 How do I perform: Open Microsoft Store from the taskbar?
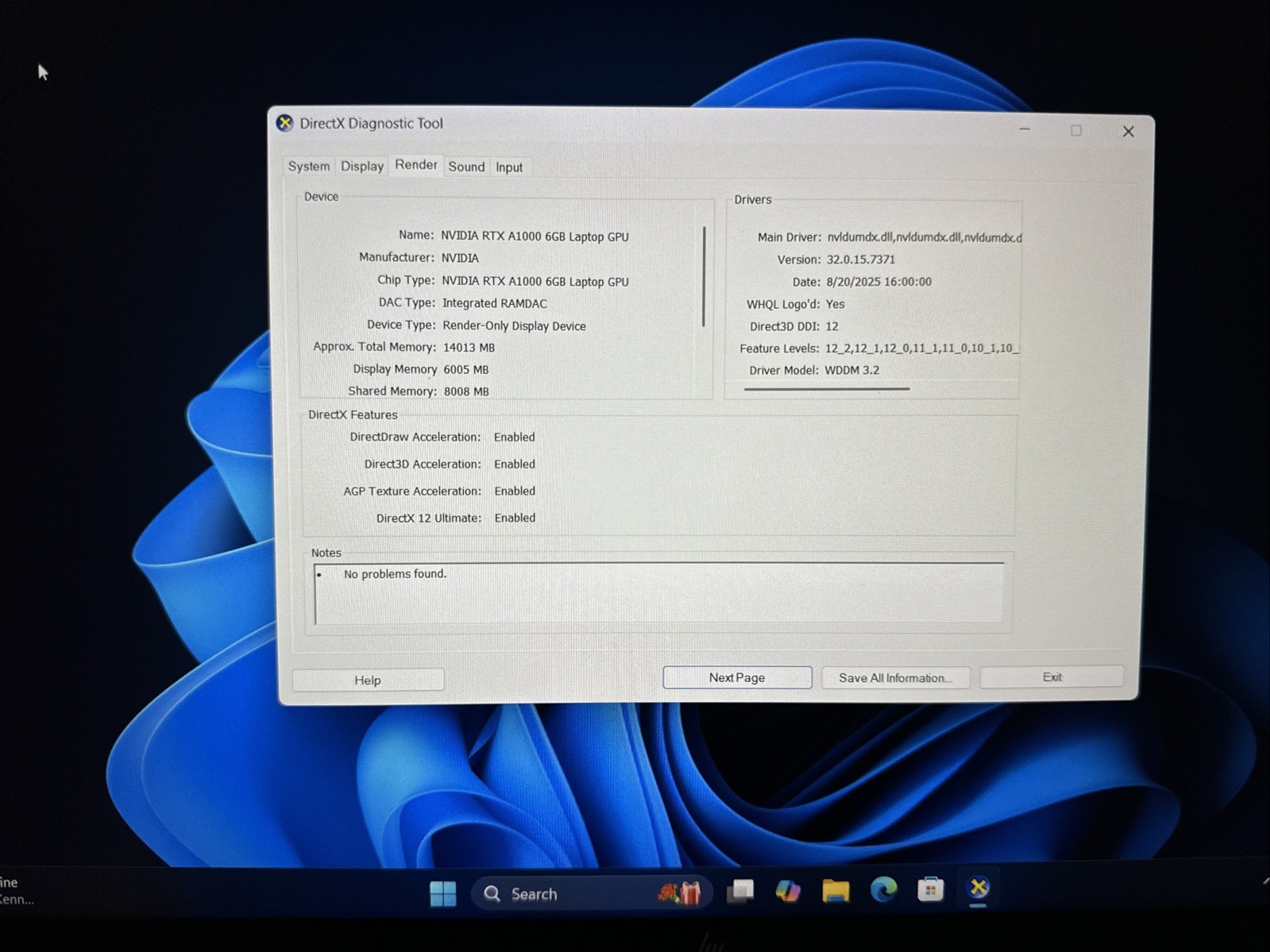pos(930,889)
